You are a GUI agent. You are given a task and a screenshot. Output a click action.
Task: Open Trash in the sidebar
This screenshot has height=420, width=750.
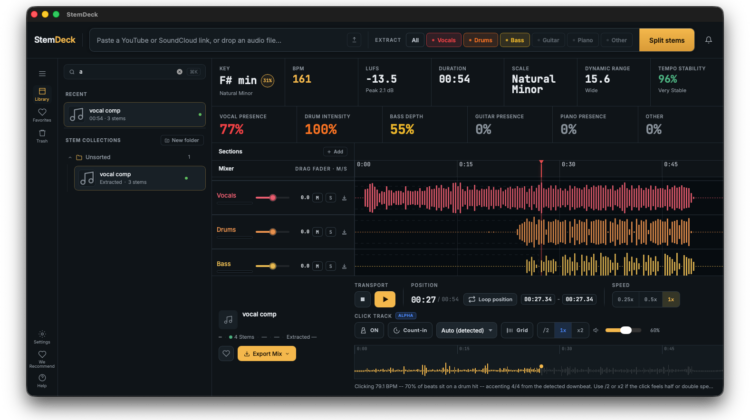(x=42, y=136)
